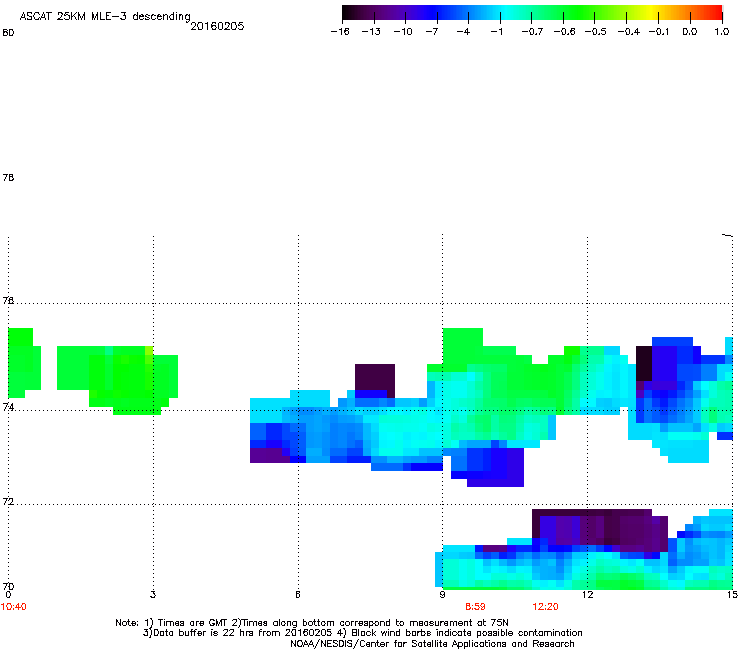Click the colorbar label -1

[496, 32]
